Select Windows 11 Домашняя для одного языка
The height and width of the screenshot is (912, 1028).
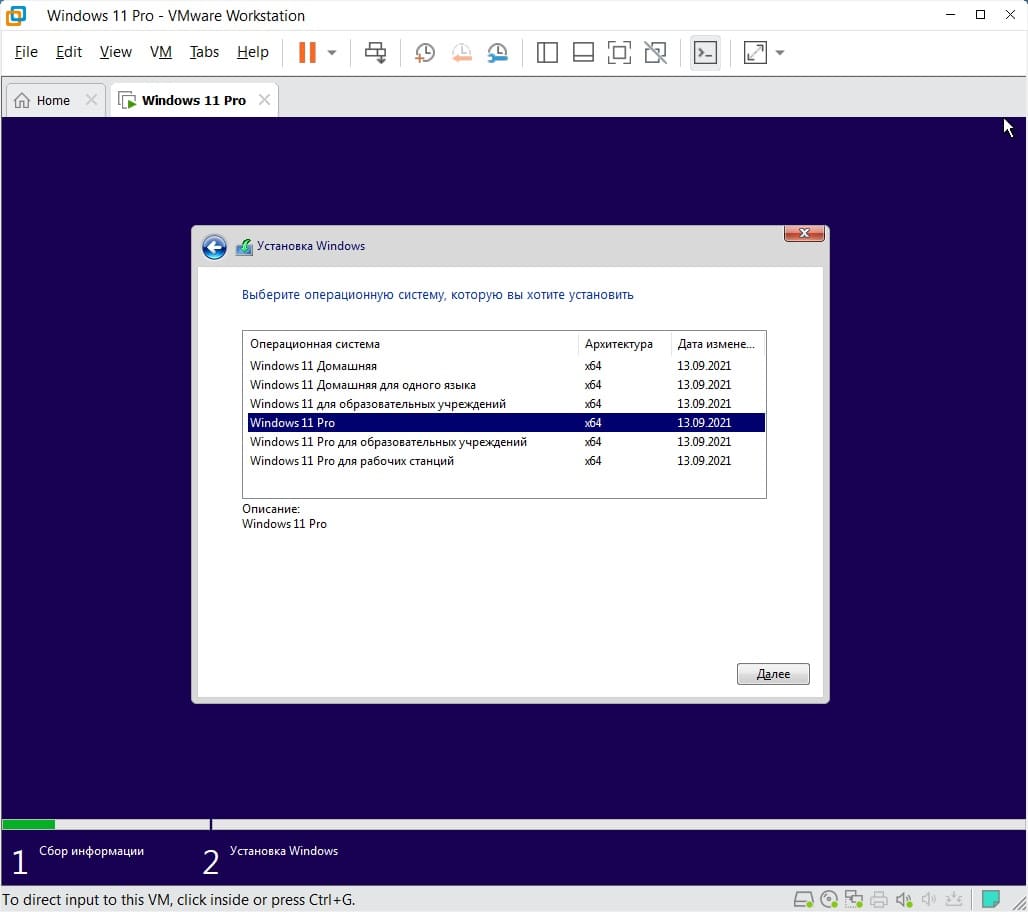pyautogui.click(x=506, y=385)
